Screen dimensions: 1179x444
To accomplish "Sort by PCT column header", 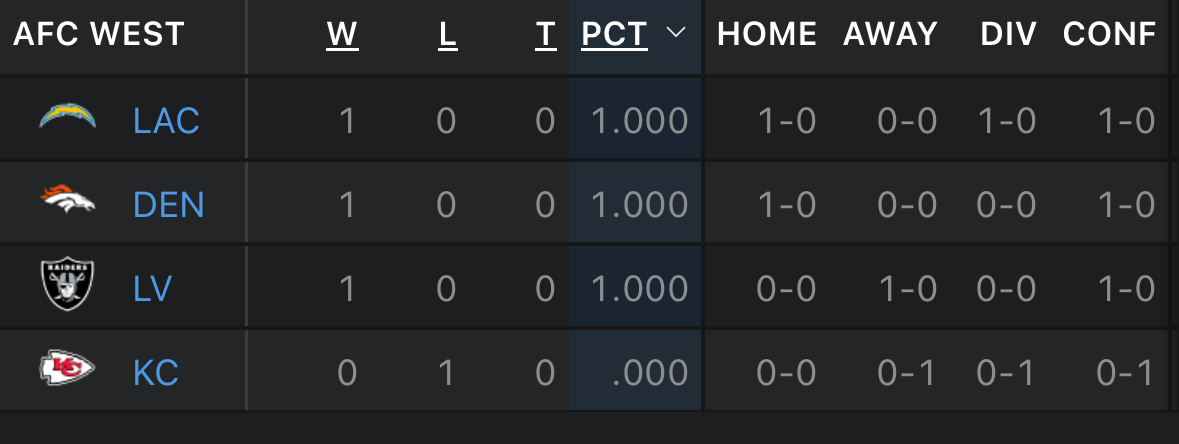I will [x=614, y=34].
